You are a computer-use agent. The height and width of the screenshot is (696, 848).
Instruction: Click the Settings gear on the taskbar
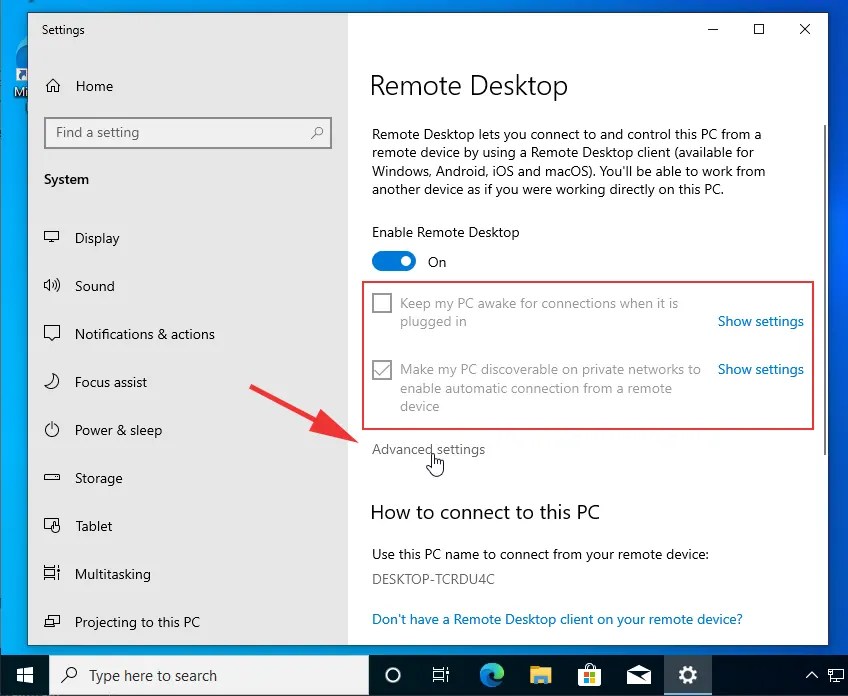688,675
